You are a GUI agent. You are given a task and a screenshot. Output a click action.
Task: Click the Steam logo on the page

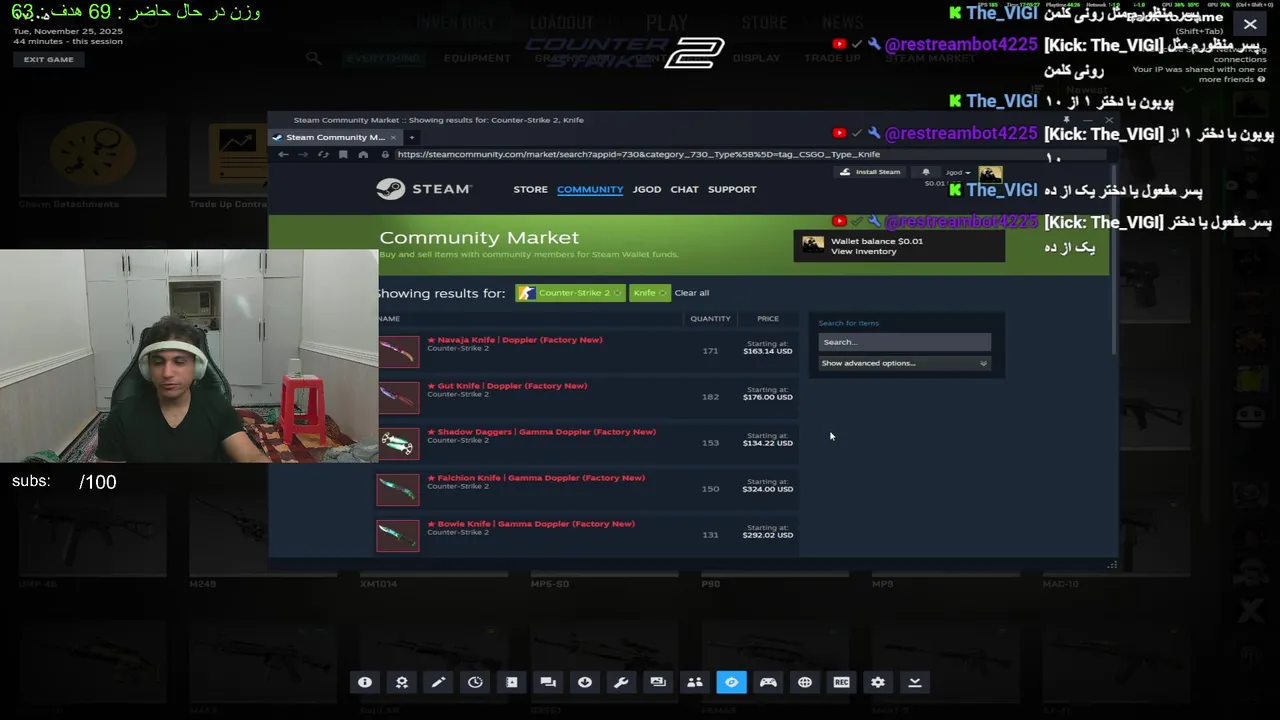click(x=424, y=189)
